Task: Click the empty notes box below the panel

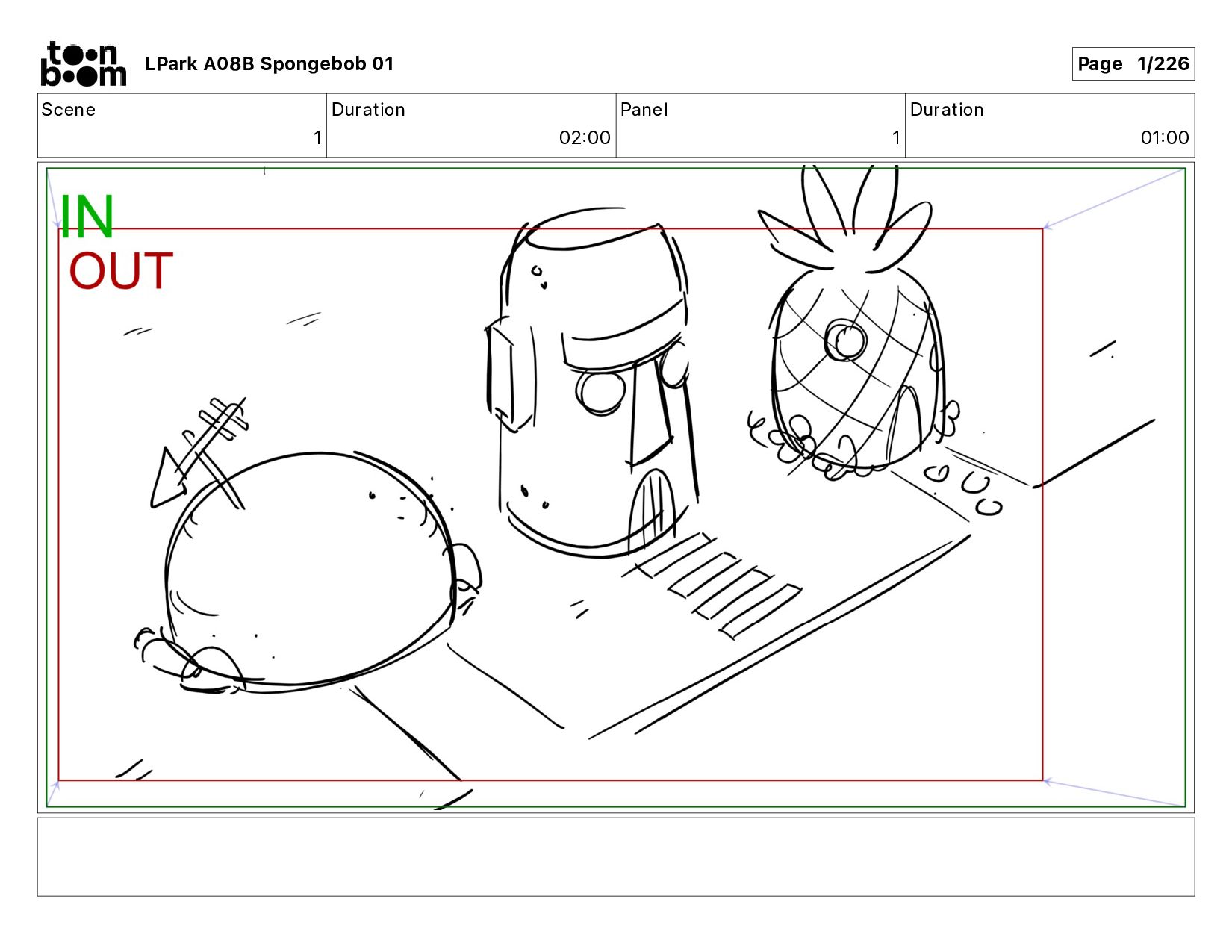Action: click(616, 857)
